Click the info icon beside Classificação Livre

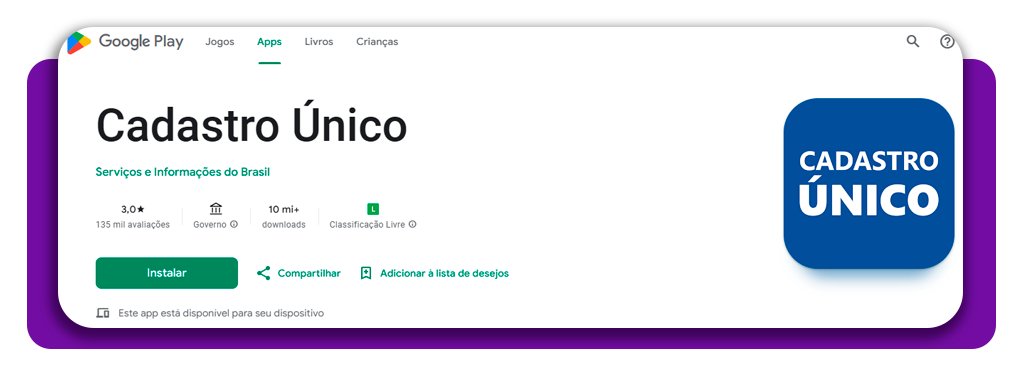tap(413, 224)
